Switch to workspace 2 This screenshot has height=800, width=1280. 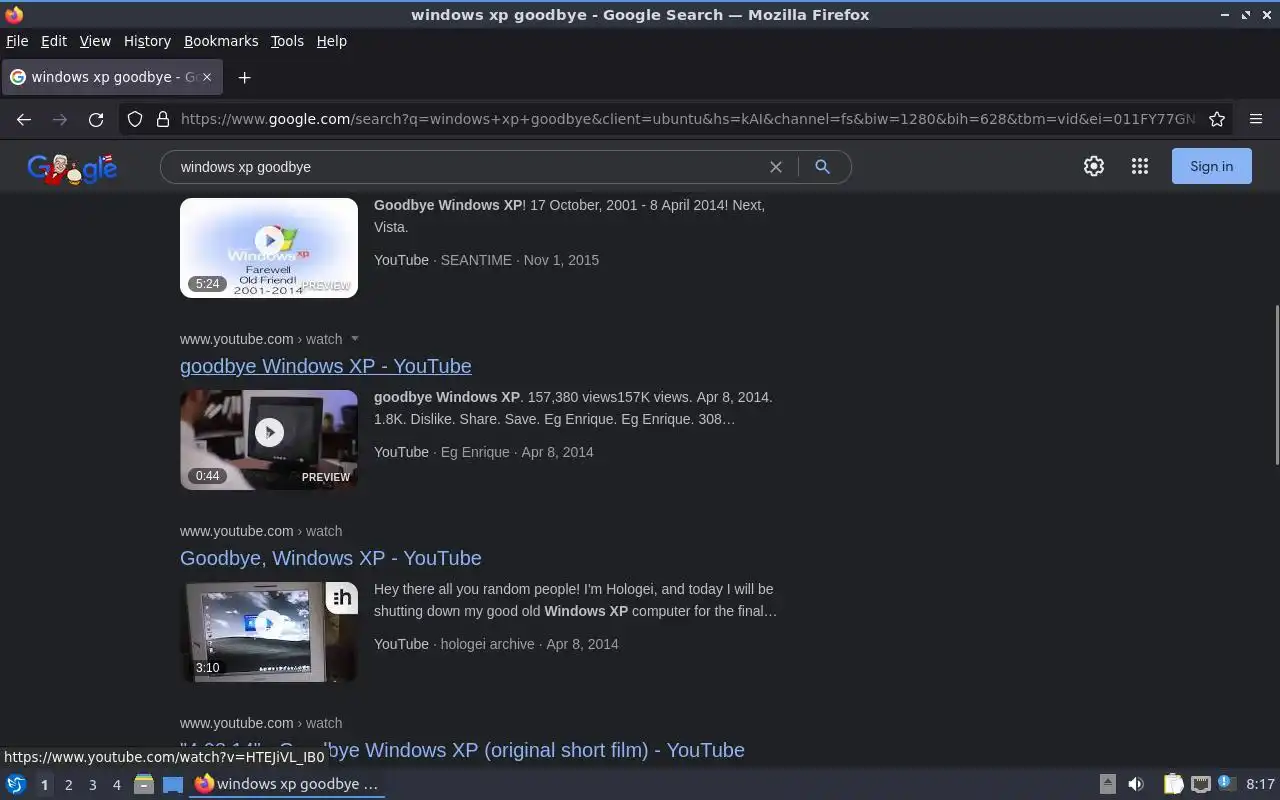(x=68, y=785)
